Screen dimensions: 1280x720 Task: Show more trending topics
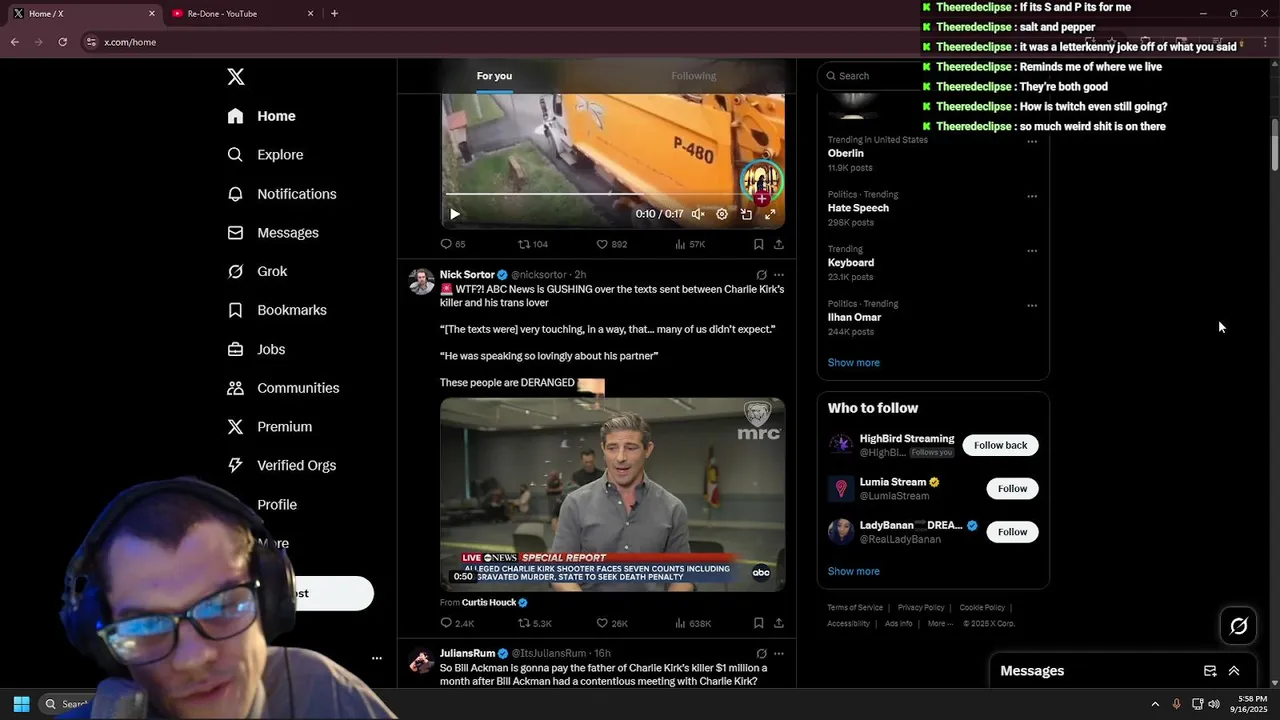853,363
